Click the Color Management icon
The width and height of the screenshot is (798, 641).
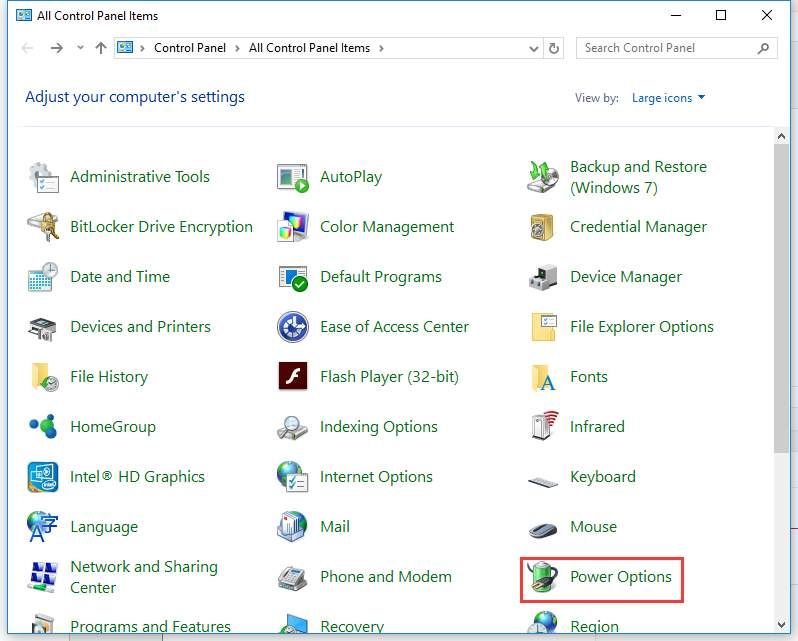pyautogui.click(x=293, y=227)
